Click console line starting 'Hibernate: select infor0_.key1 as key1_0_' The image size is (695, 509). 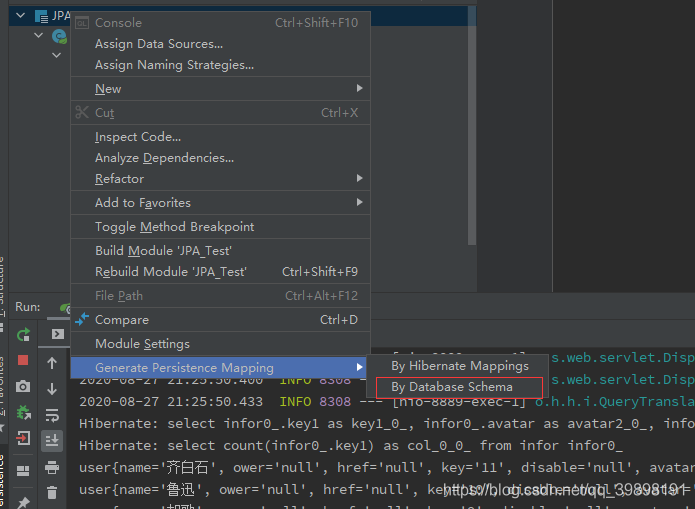[387, 423]
